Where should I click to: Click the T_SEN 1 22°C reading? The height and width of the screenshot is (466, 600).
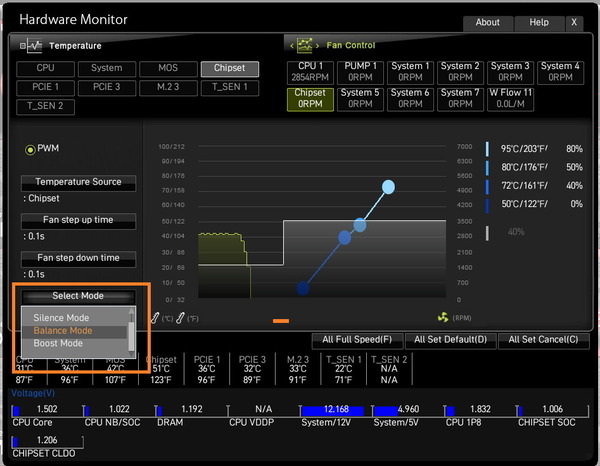point(344,368)
